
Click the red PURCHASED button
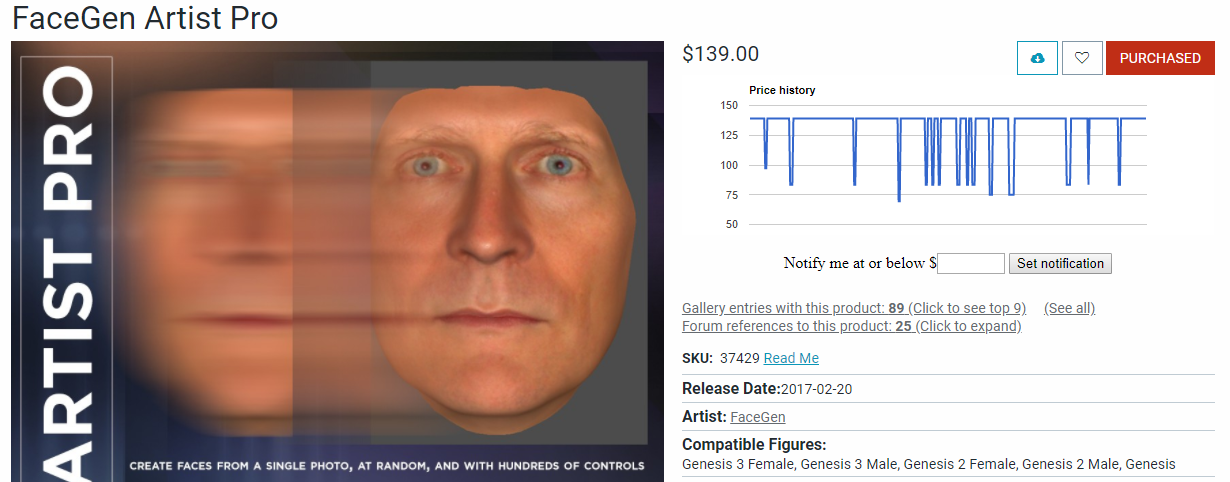click(1160, 58)
